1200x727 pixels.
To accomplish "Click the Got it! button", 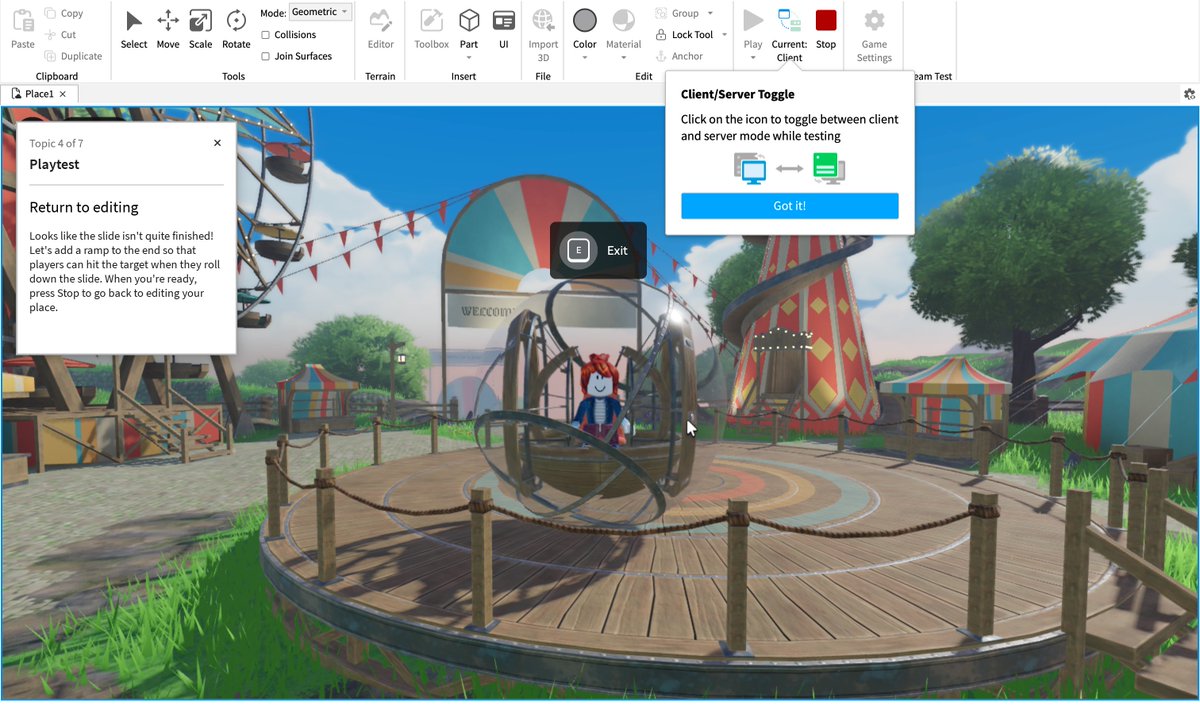I will (790, 206).
